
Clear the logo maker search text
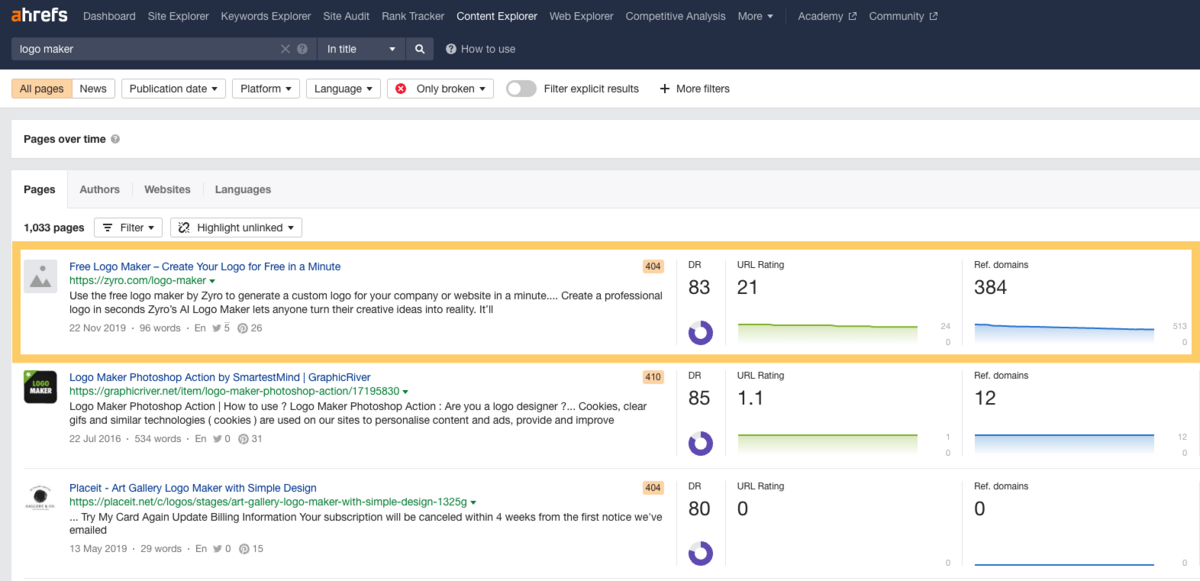285,49
